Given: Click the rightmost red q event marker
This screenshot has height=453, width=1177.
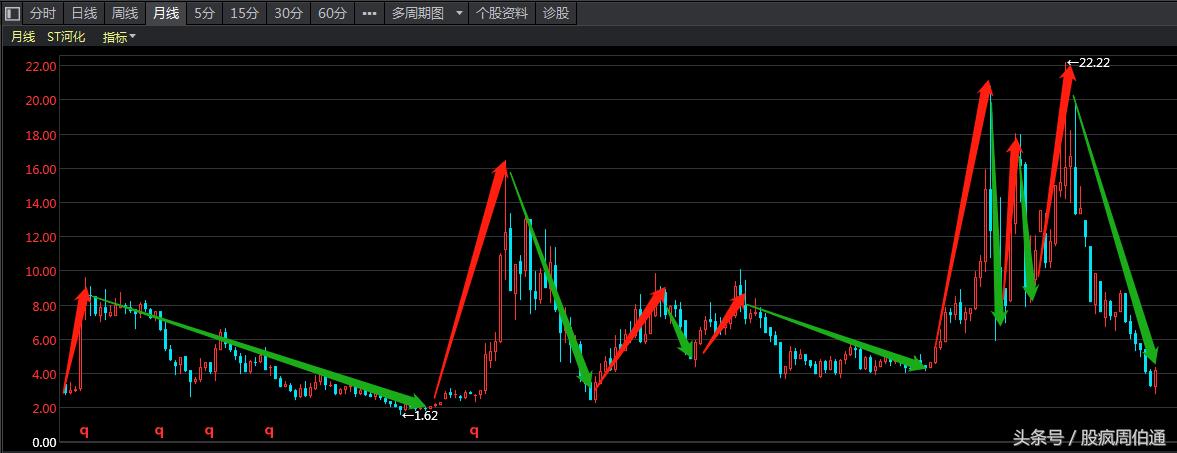Looking at the screenshot, I should point(474,431).
